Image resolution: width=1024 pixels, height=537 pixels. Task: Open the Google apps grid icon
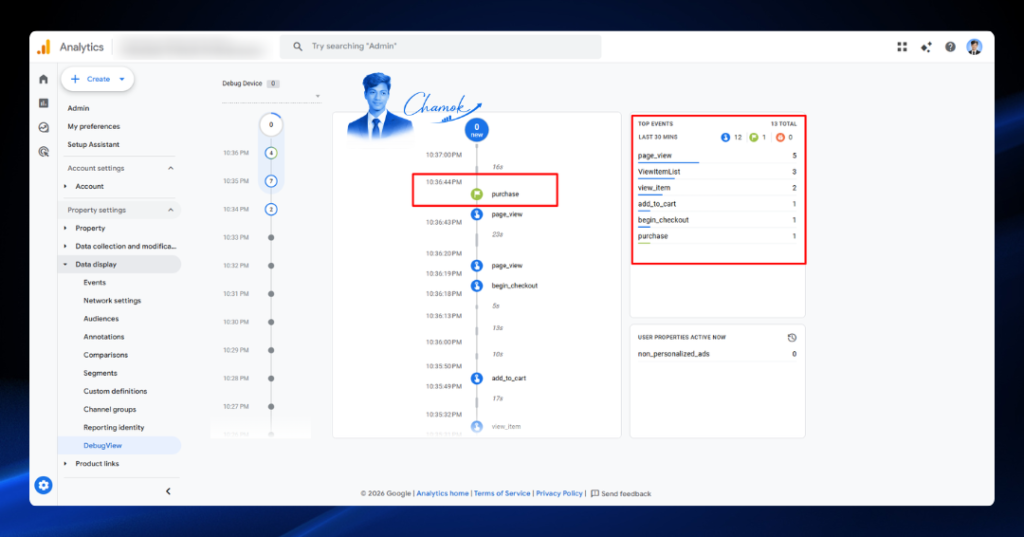click(902, 47)
